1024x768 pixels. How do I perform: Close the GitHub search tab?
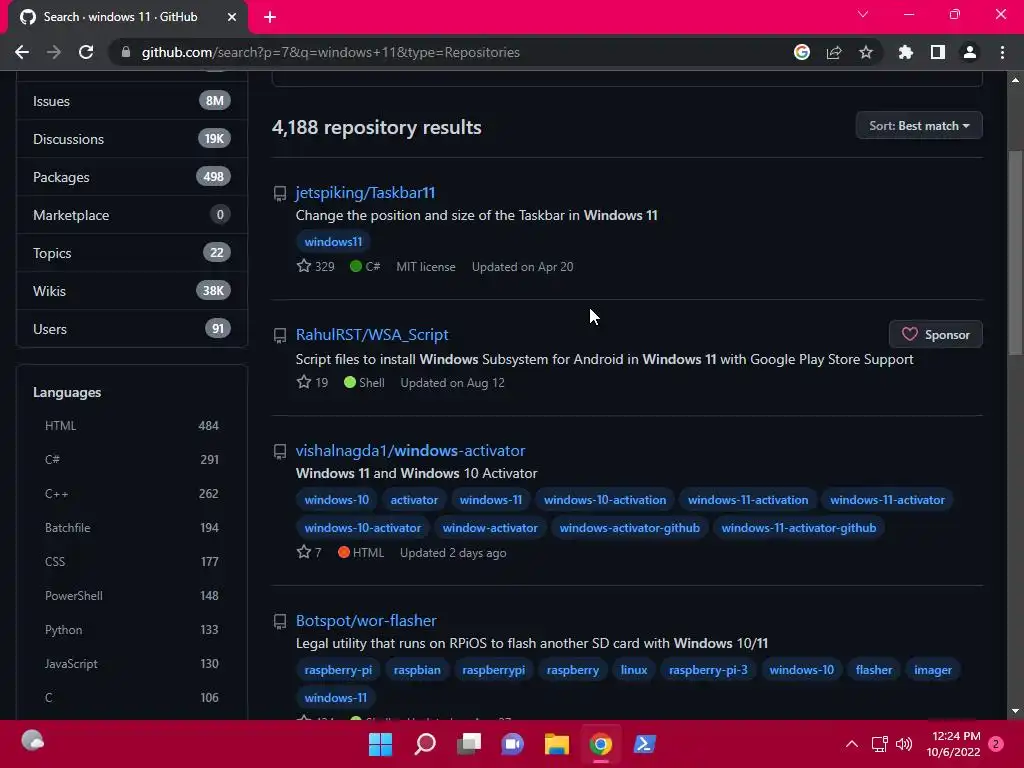point(232,17)
